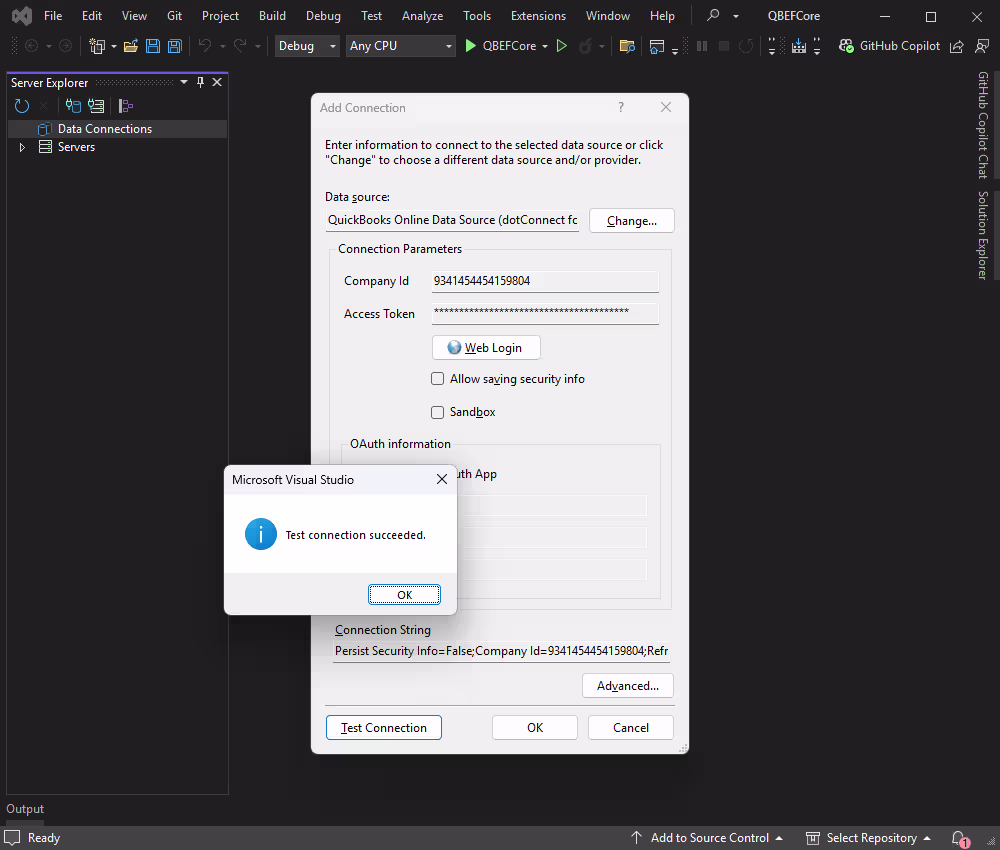
Task: Click Start Without Debugging outline play icon
Action: [561, 46]
